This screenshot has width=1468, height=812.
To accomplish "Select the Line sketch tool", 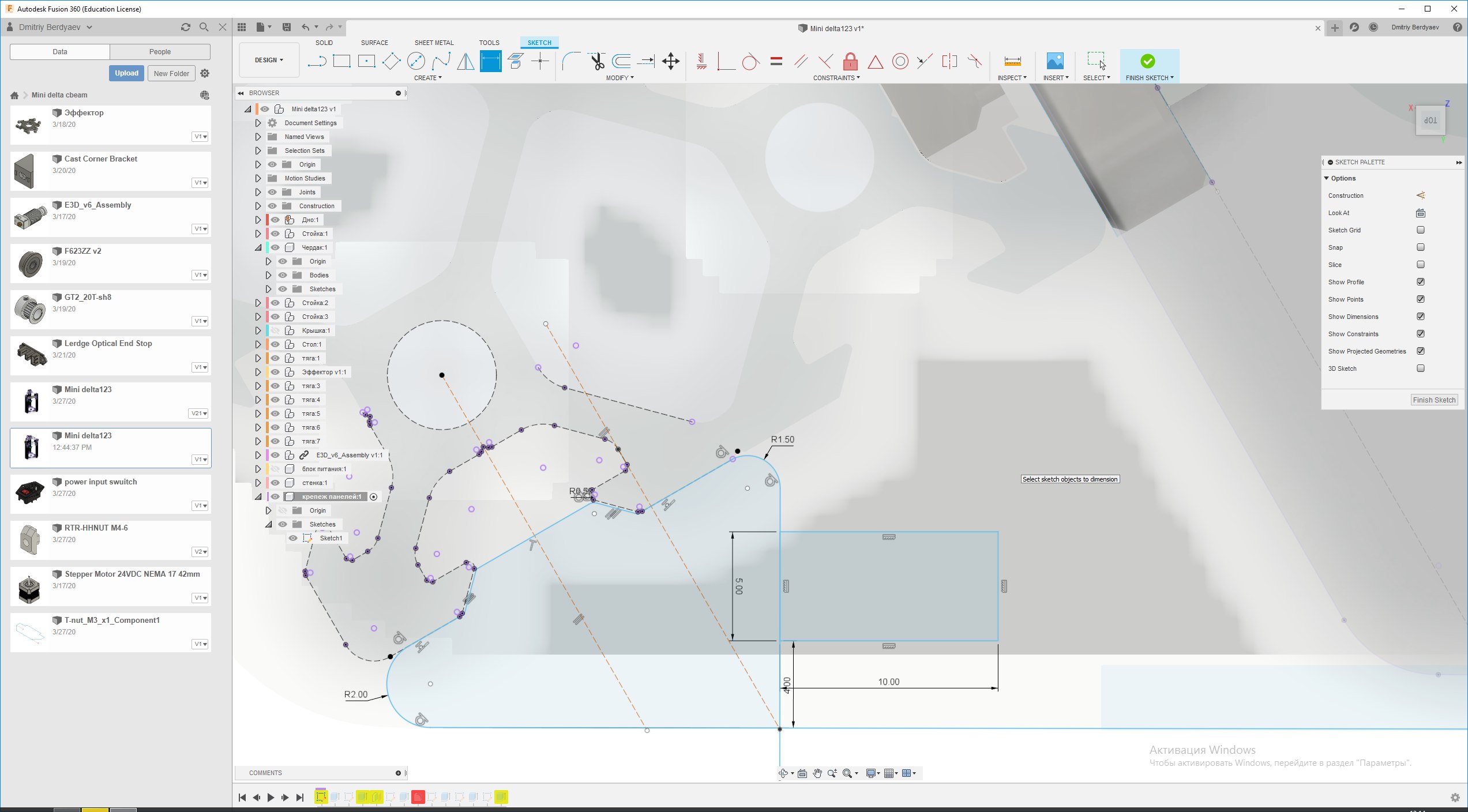I will tap(317, 61).
